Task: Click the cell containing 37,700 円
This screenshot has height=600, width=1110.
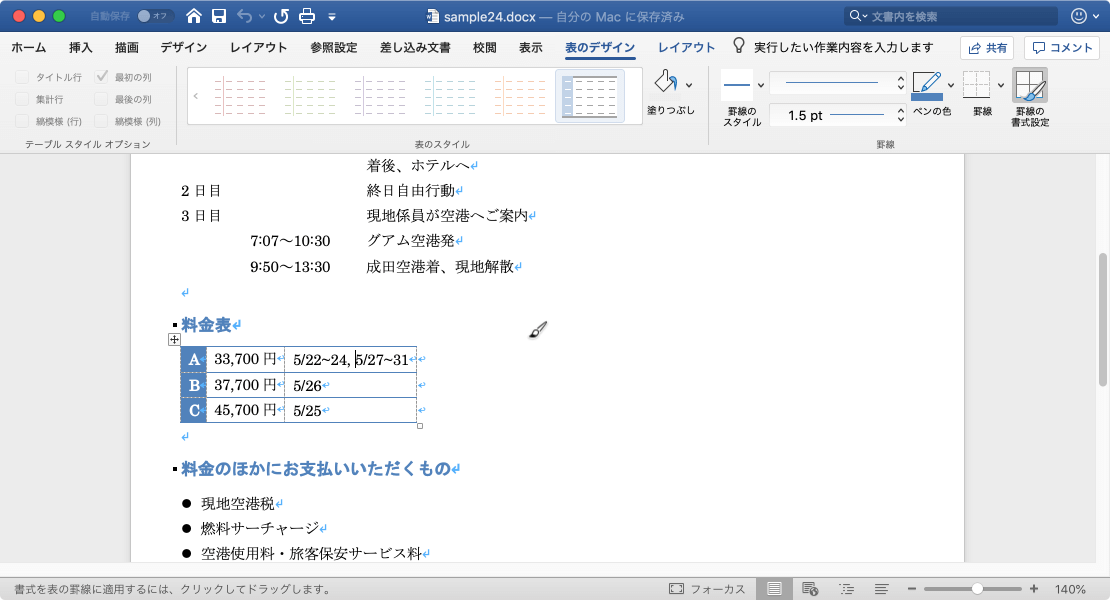Action: 246,385
